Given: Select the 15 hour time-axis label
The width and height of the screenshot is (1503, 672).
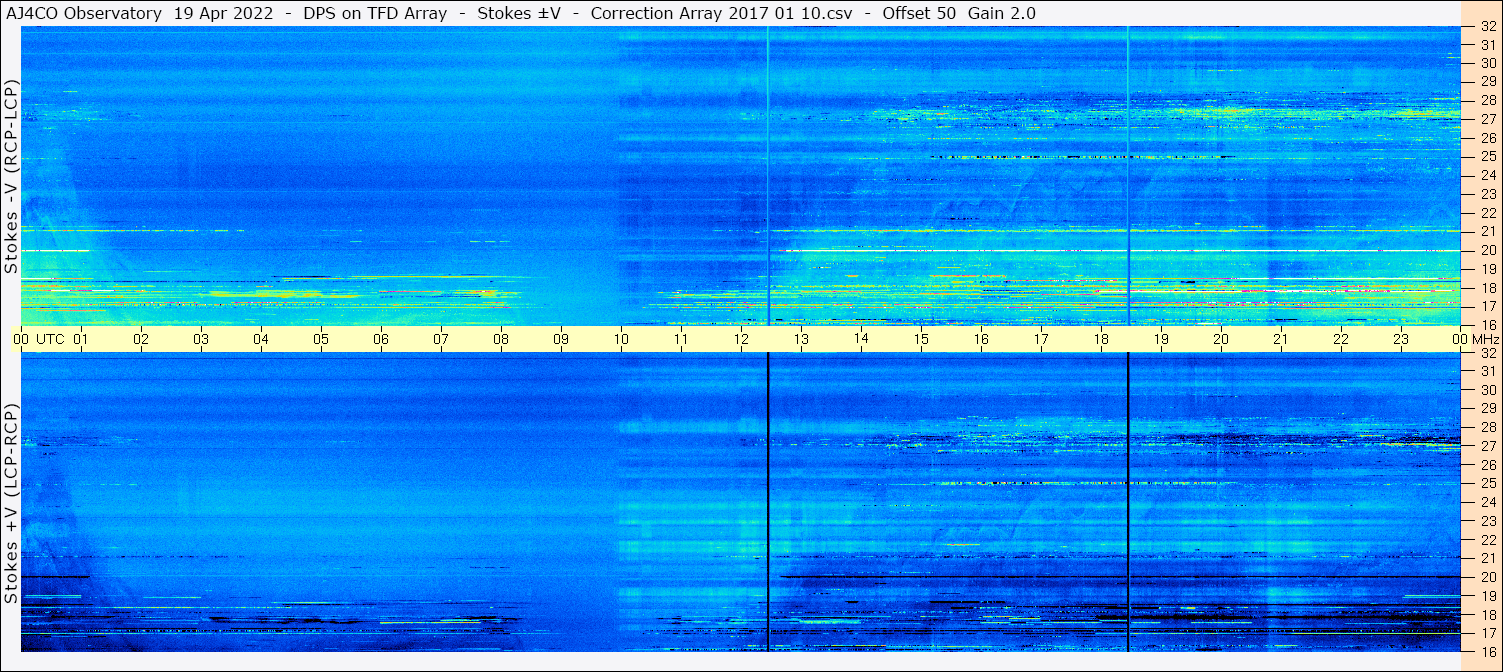Looking at the screenshot, I should pyautogui.click(x=921, y=339).
